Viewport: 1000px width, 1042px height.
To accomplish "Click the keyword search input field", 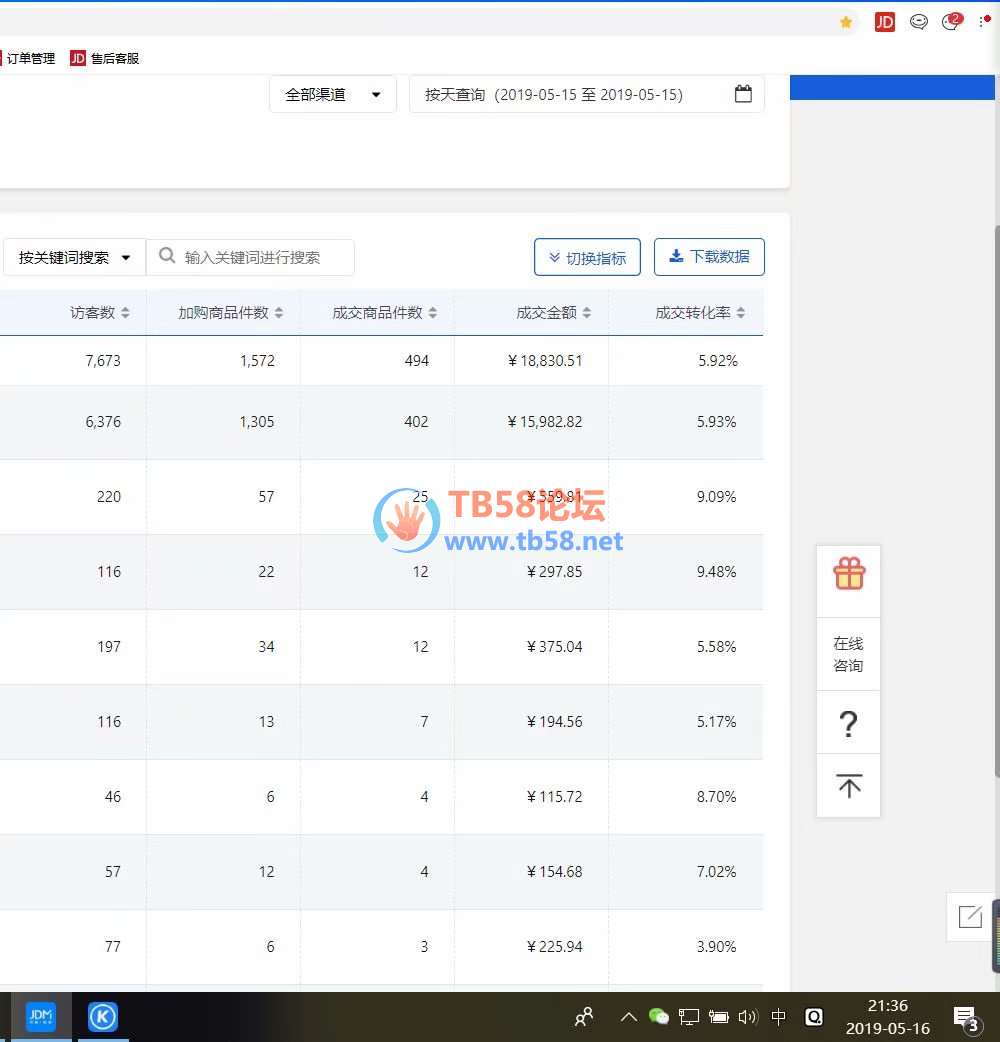I will [260, 257].
